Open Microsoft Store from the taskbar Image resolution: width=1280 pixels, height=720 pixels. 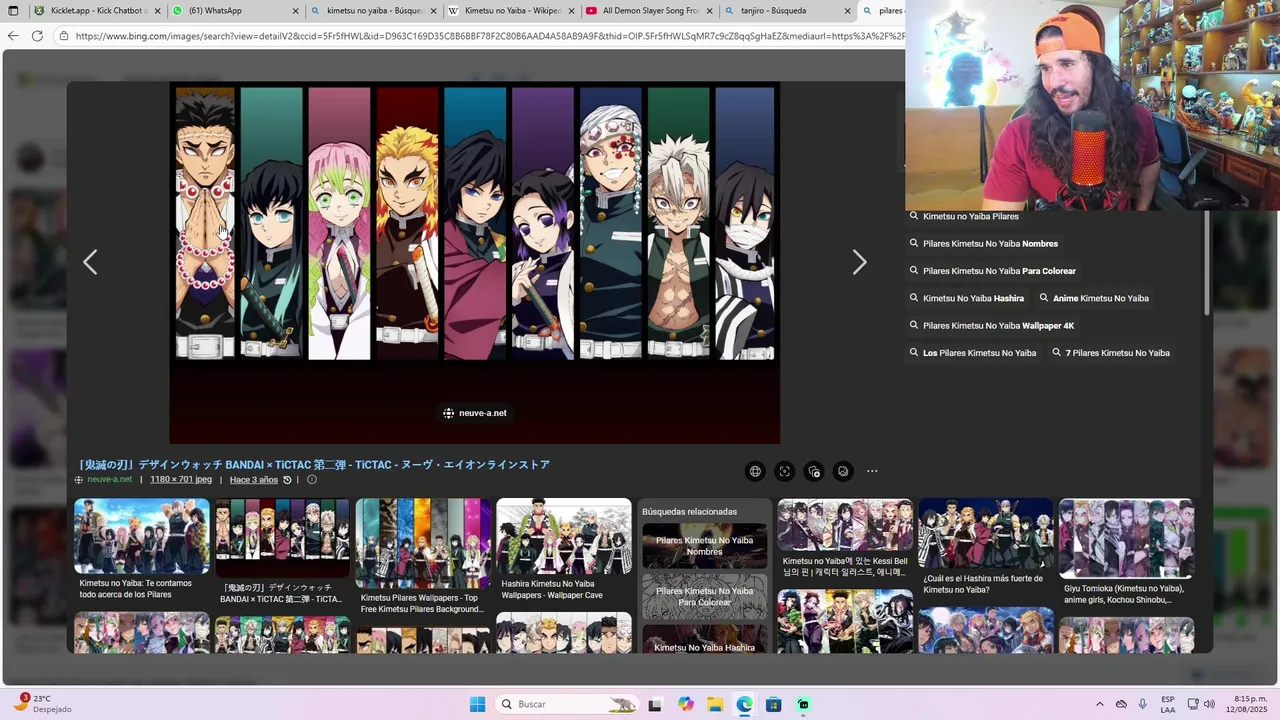pyautogui.click(x=774, y=704)
